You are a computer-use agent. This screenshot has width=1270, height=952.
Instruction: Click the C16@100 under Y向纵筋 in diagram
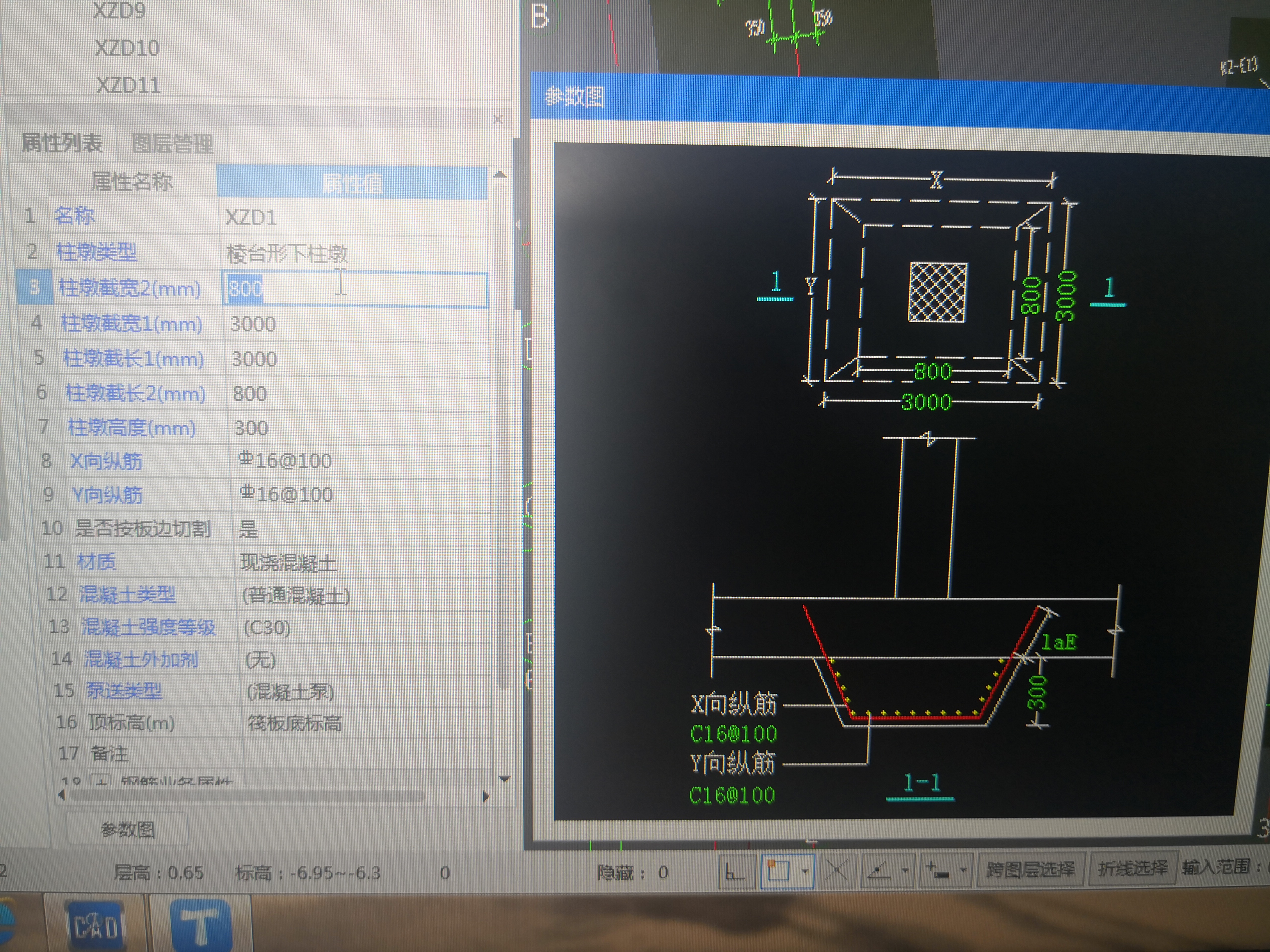coord(732,795)
